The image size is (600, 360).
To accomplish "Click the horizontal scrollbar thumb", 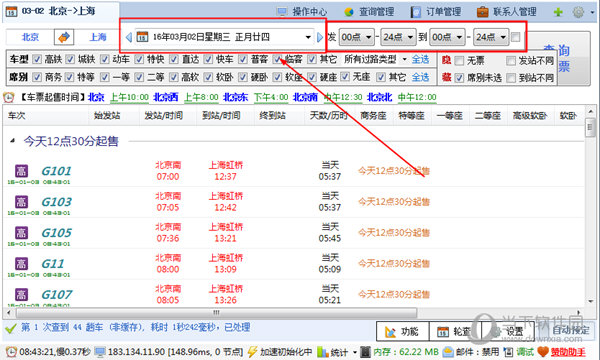I will [216, 313].
